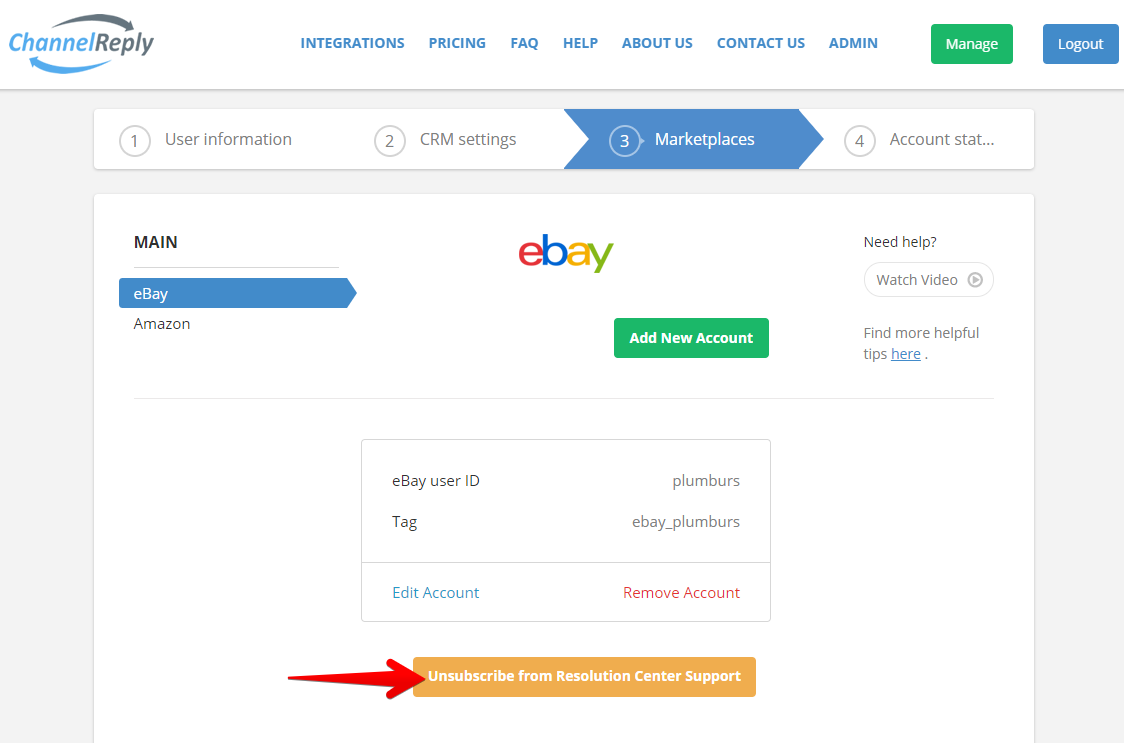Click the ChannelReply logo
1124x743 pixels.
point(81,43)
